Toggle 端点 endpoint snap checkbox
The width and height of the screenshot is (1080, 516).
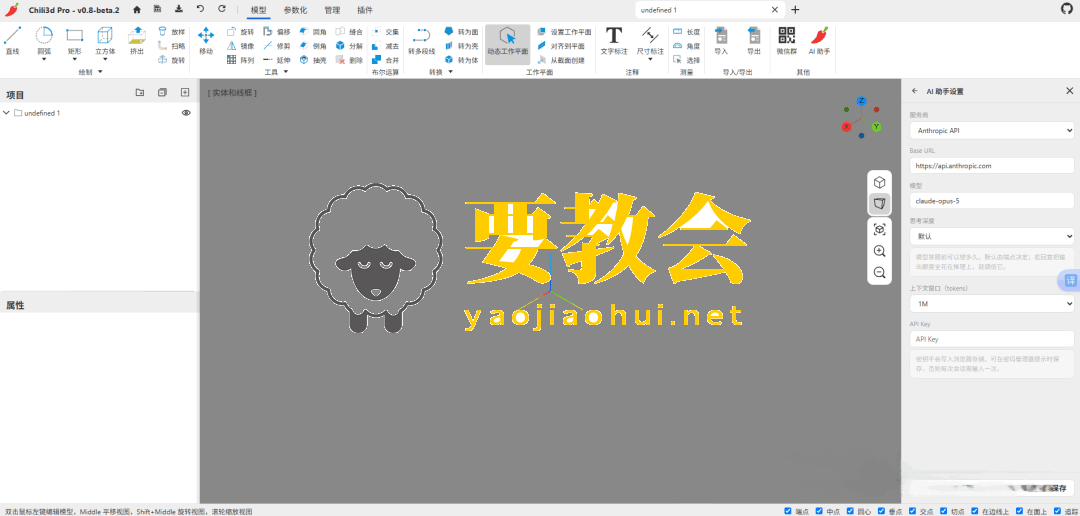(787, 511)
